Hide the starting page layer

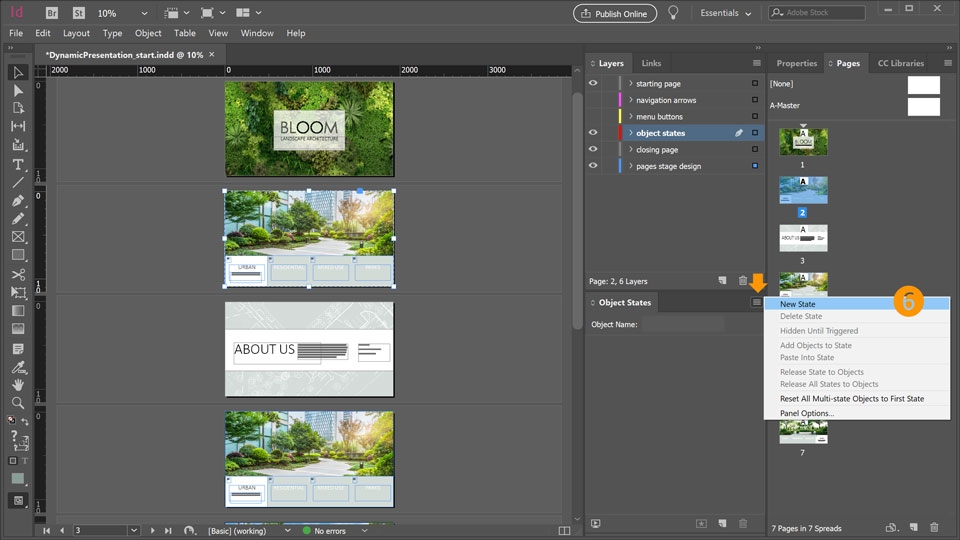tap(593, 83)
